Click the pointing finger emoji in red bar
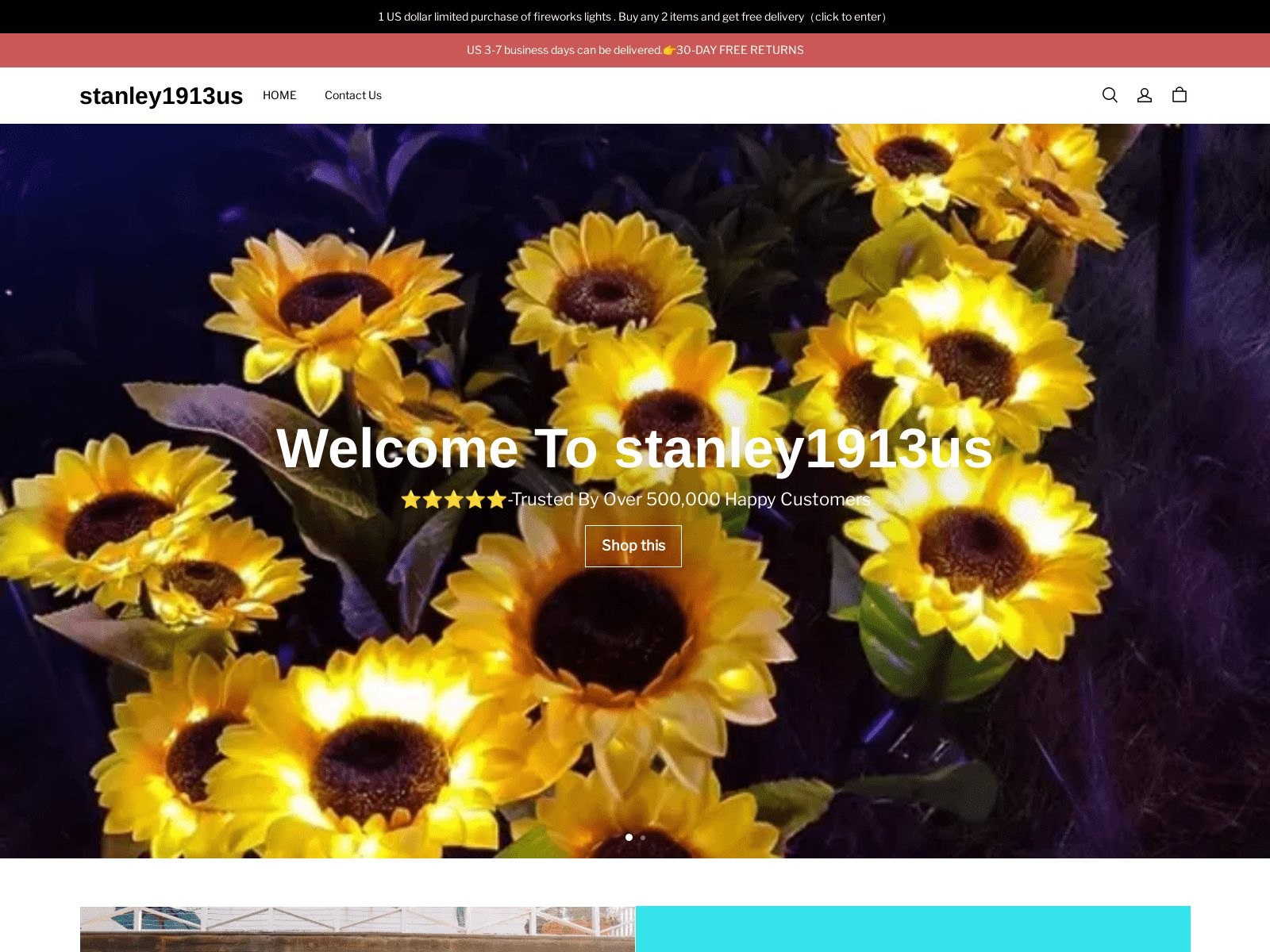 click(669, 50)
